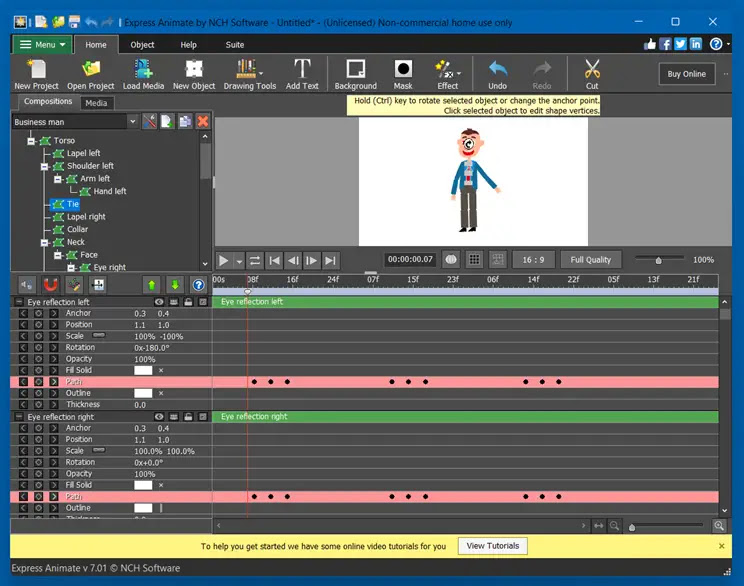Viewport: 744px width, 586px height.
Task: Open the Effect tool
Action: click(x=447, y=74)
